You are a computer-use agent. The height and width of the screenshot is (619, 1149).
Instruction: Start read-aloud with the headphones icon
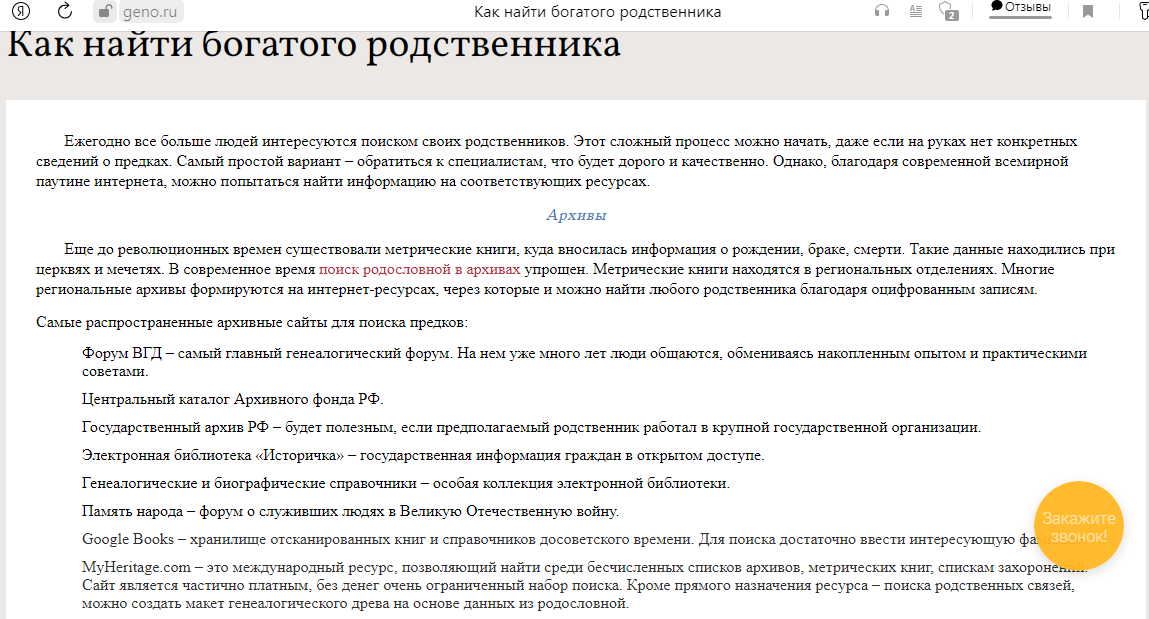pyautogui.click(x=882, y=11)
